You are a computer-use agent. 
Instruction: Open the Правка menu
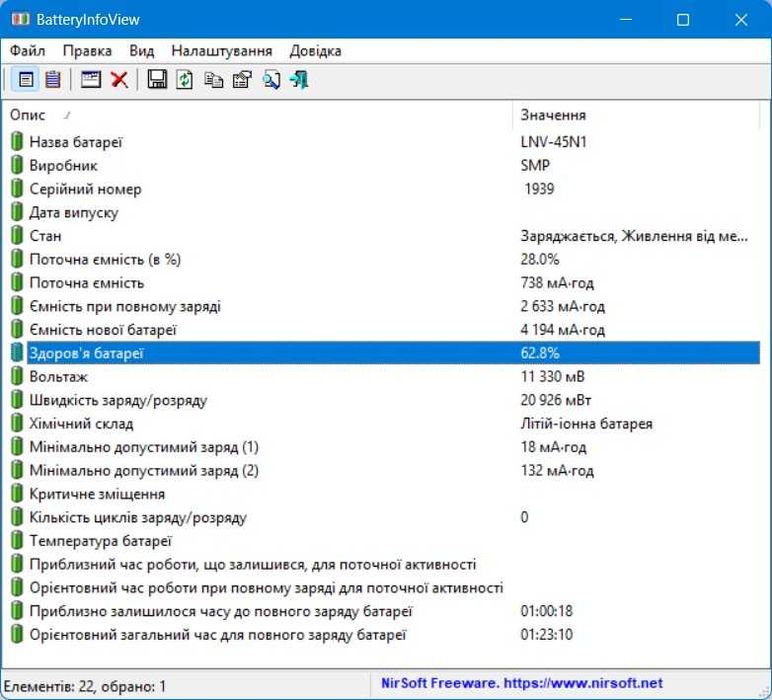click(x=87, y=51)
